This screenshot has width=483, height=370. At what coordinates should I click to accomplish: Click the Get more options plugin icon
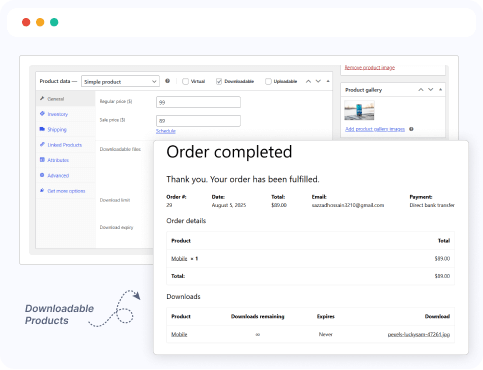coord(42,190)
